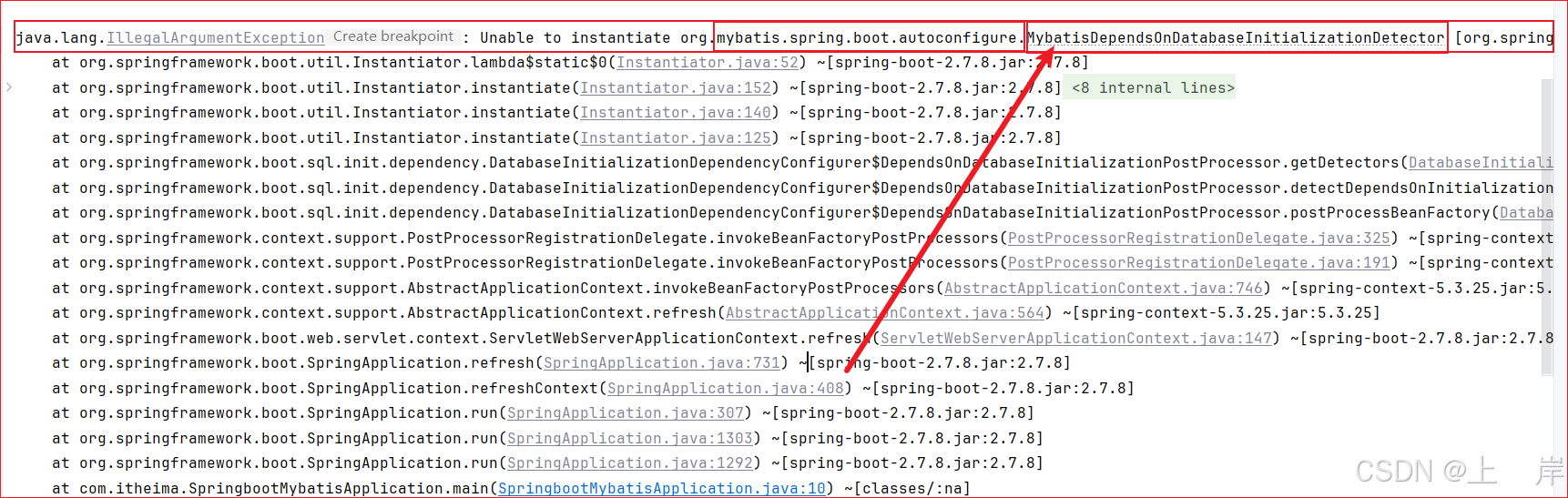Open the truncated 'Databa' link on the postProcessBeanFactory line
The height and width of the screenshot is (498, 1568).
1526,213
